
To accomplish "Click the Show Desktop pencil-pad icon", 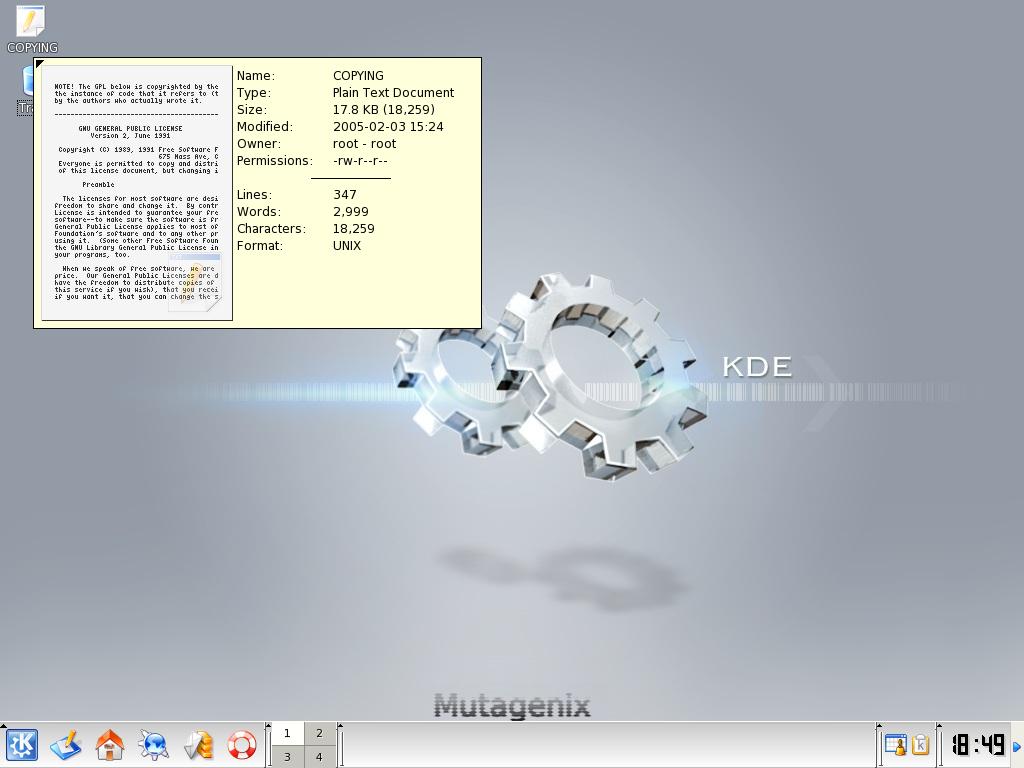I will 65,744.
